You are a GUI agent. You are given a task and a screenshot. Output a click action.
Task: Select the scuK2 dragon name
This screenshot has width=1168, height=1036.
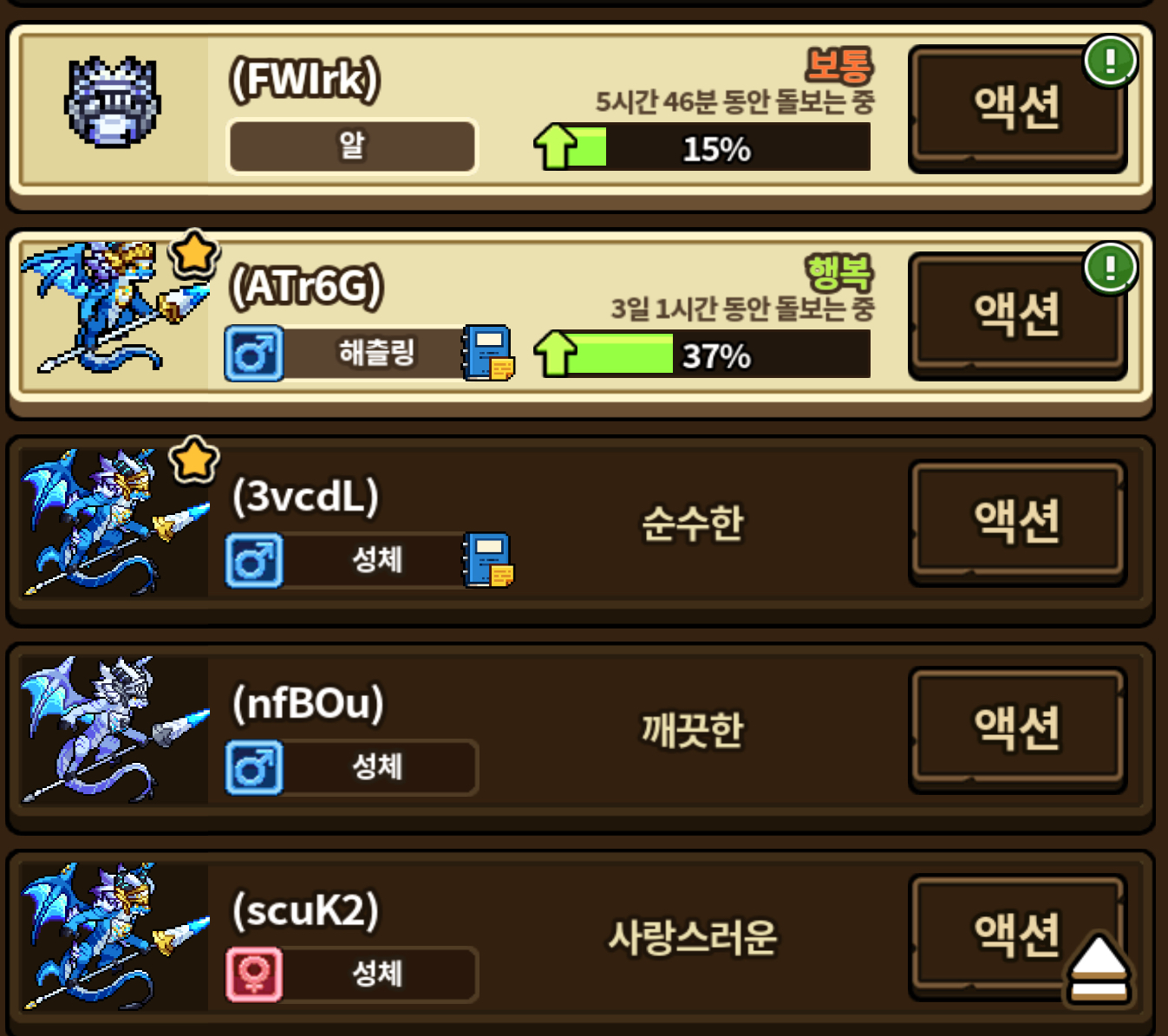coord(306,910)
